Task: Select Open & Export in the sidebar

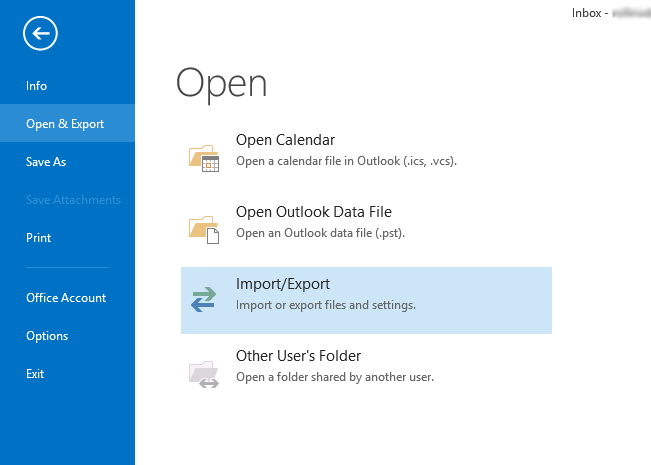Action: pos(65,124)
